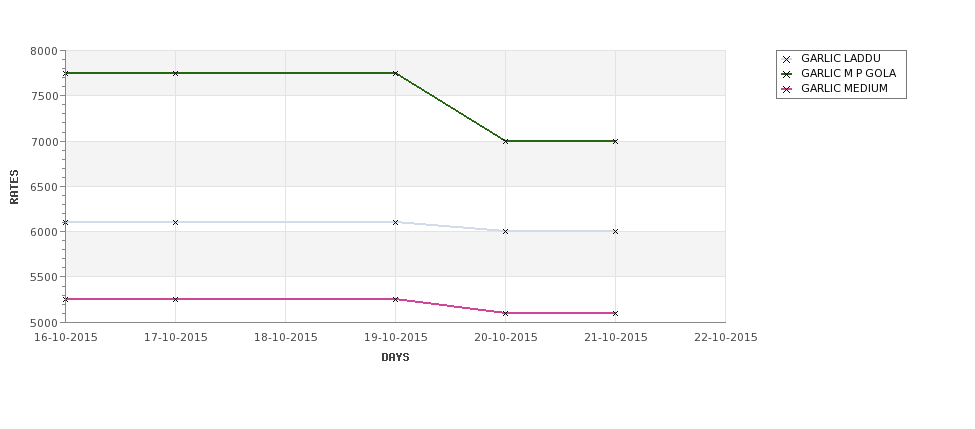Click the GARLIC M P GOLA legend marker

point(786,74)
